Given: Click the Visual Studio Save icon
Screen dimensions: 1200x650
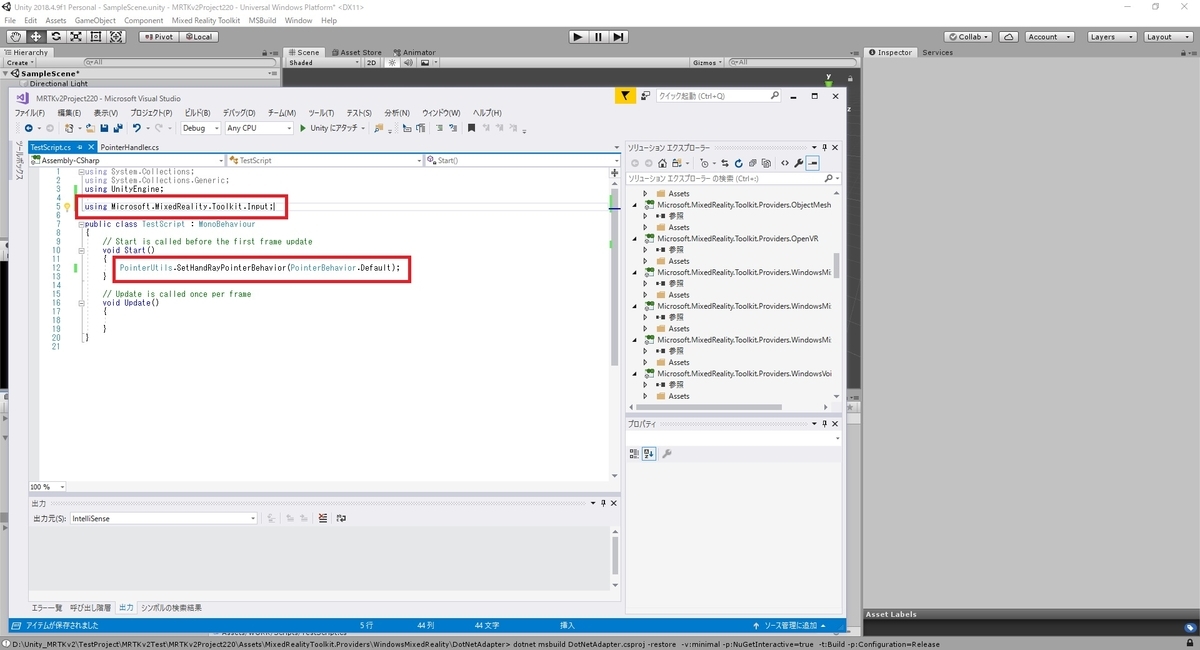Looking at the screenshot, I should pos(102,128).
